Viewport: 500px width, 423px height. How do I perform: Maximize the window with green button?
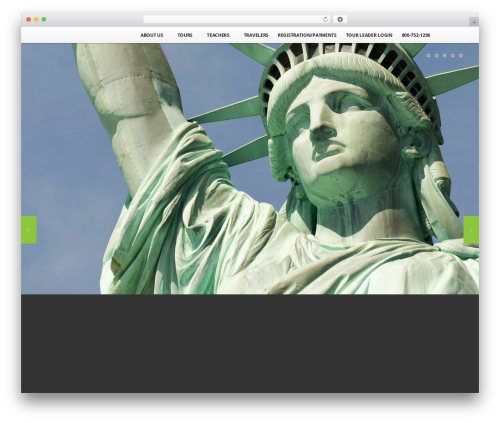44,19
